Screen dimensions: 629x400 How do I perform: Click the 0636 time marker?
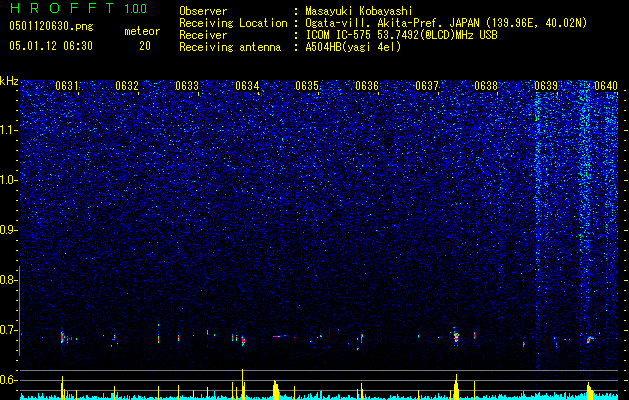tap(367, 86)
